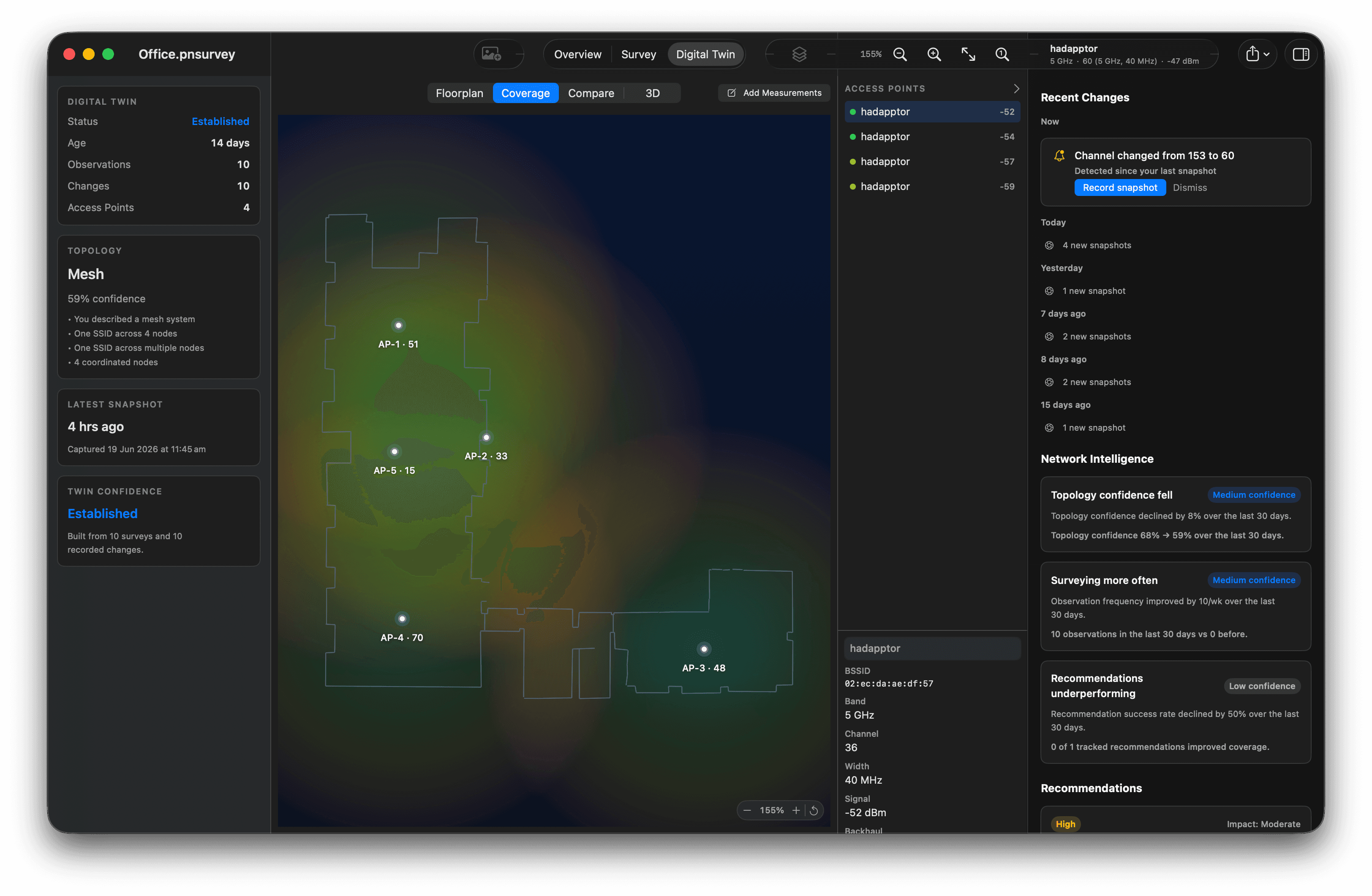
Task: Click the Established status value
Action: [x=220, y=122]
